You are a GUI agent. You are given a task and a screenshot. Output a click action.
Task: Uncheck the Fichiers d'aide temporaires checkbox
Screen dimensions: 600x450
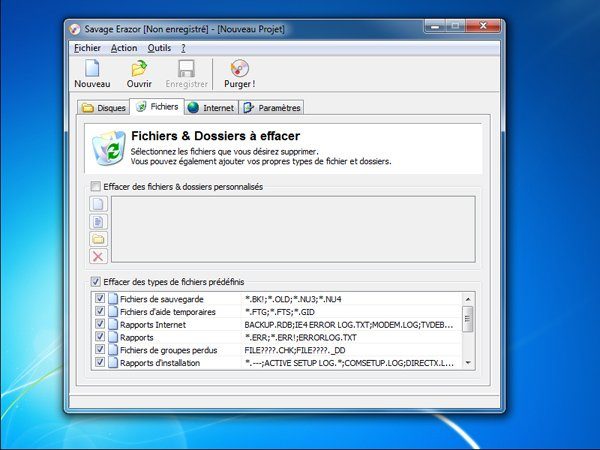pos(100,311)
